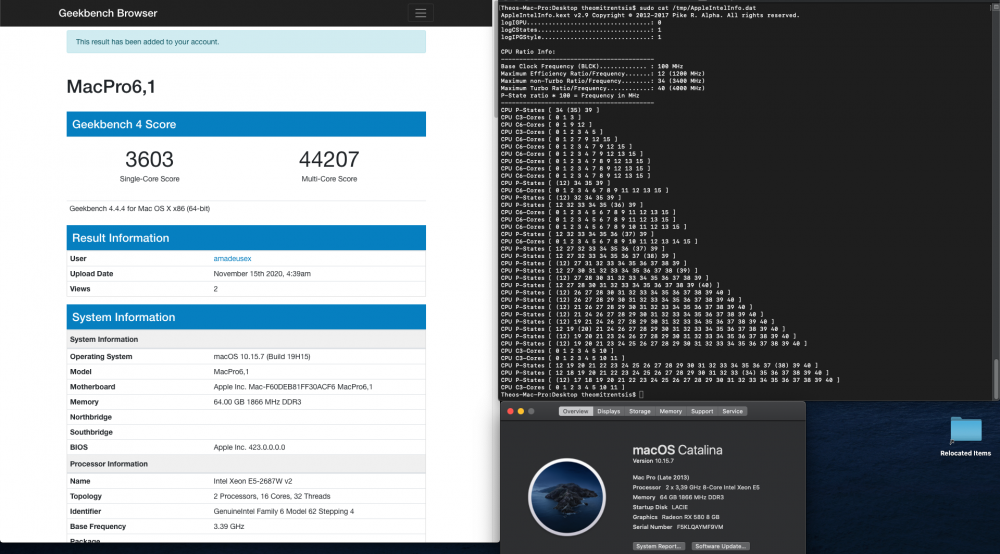Click the Startup Disk LACIE line
This screenshot has height=554, width=1000.
tap(660, 507)
